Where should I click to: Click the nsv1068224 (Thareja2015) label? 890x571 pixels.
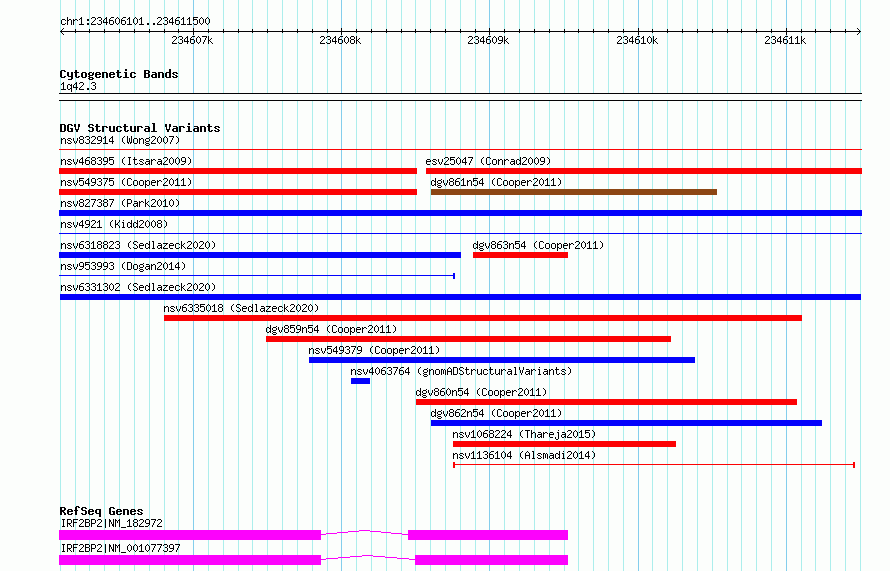coord(524,434)
